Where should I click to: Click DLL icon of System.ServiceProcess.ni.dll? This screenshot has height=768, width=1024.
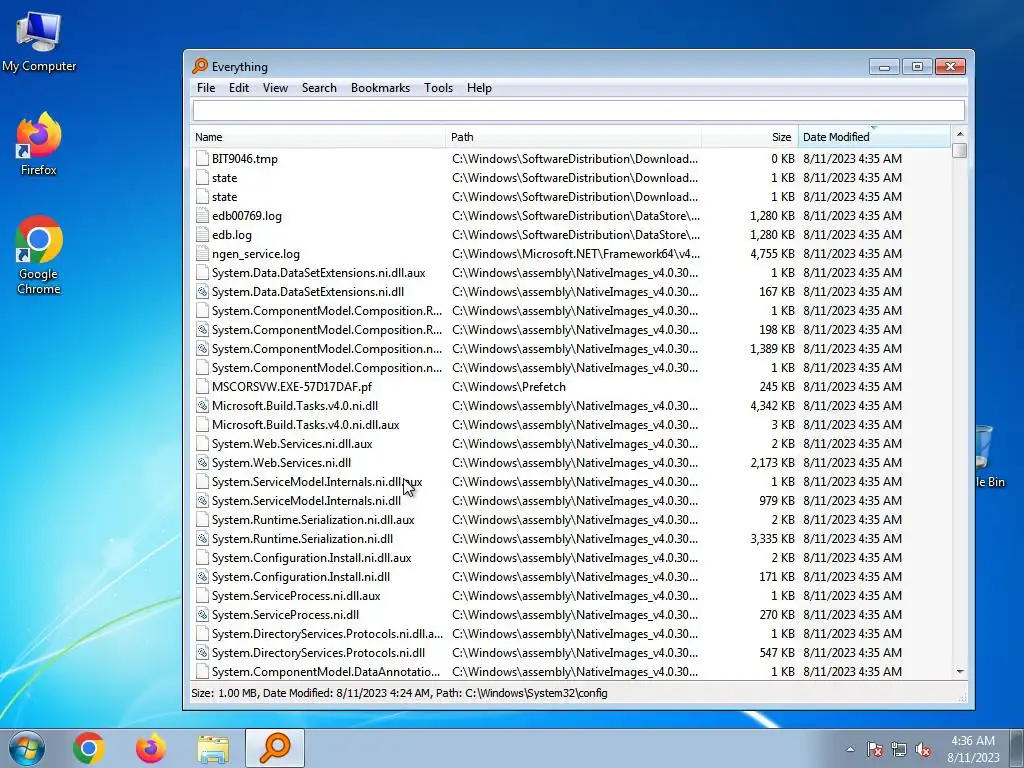pos(202,615)
